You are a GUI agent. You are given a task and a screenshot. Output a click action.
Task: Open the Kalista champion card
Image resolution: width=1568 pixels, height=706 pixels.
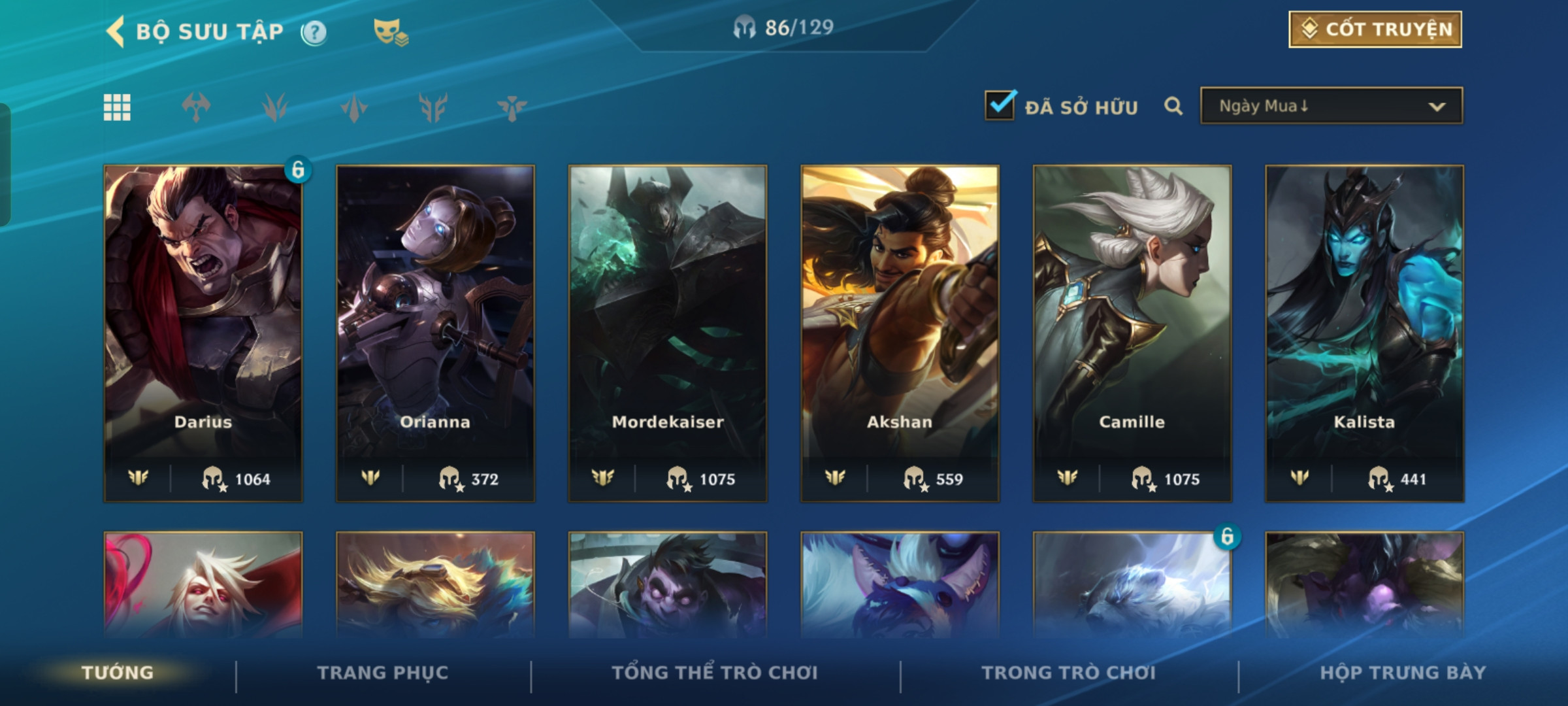click(x=1364, y=333)
